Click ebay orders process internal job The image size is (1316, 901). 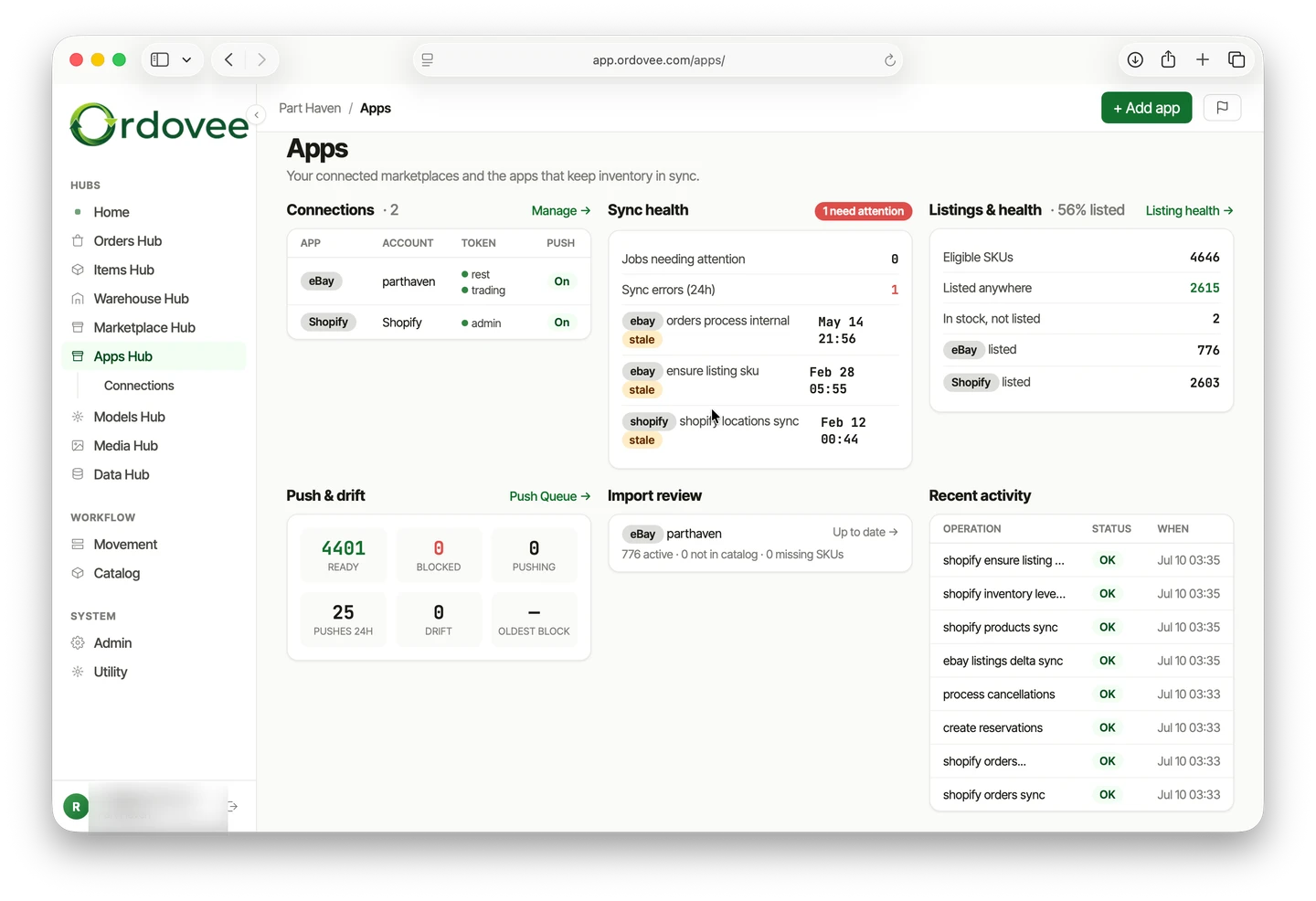pos(760,330)
